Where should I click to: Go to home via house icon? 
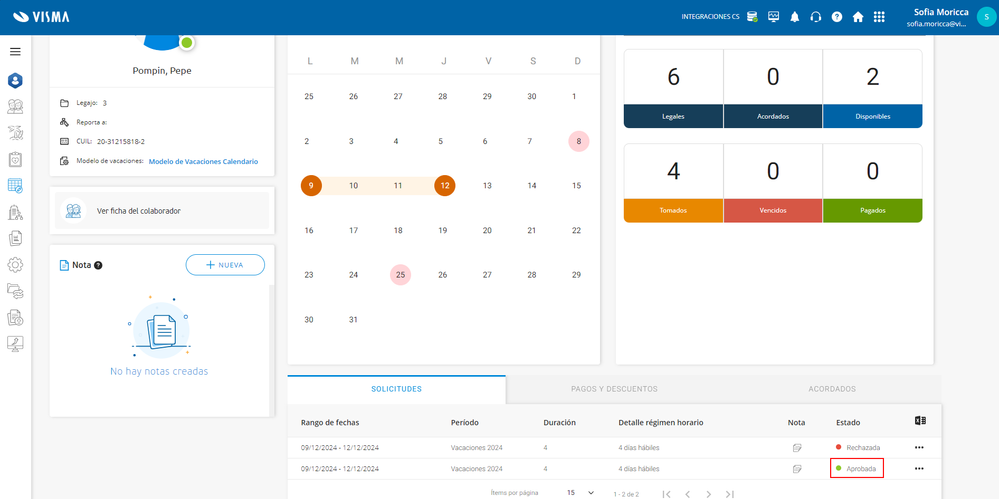(858, 17)
